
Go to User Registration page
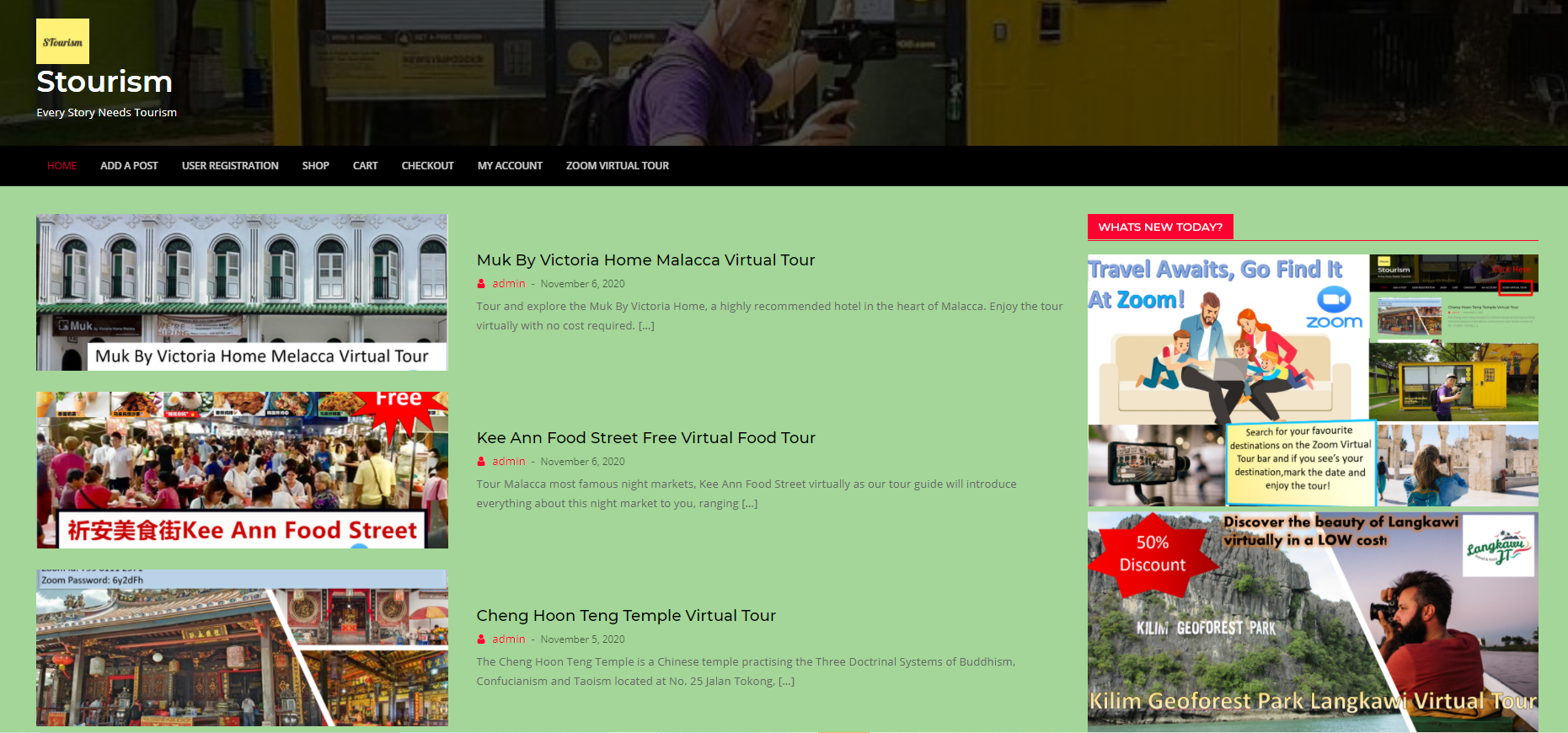[x=230, y=166]
